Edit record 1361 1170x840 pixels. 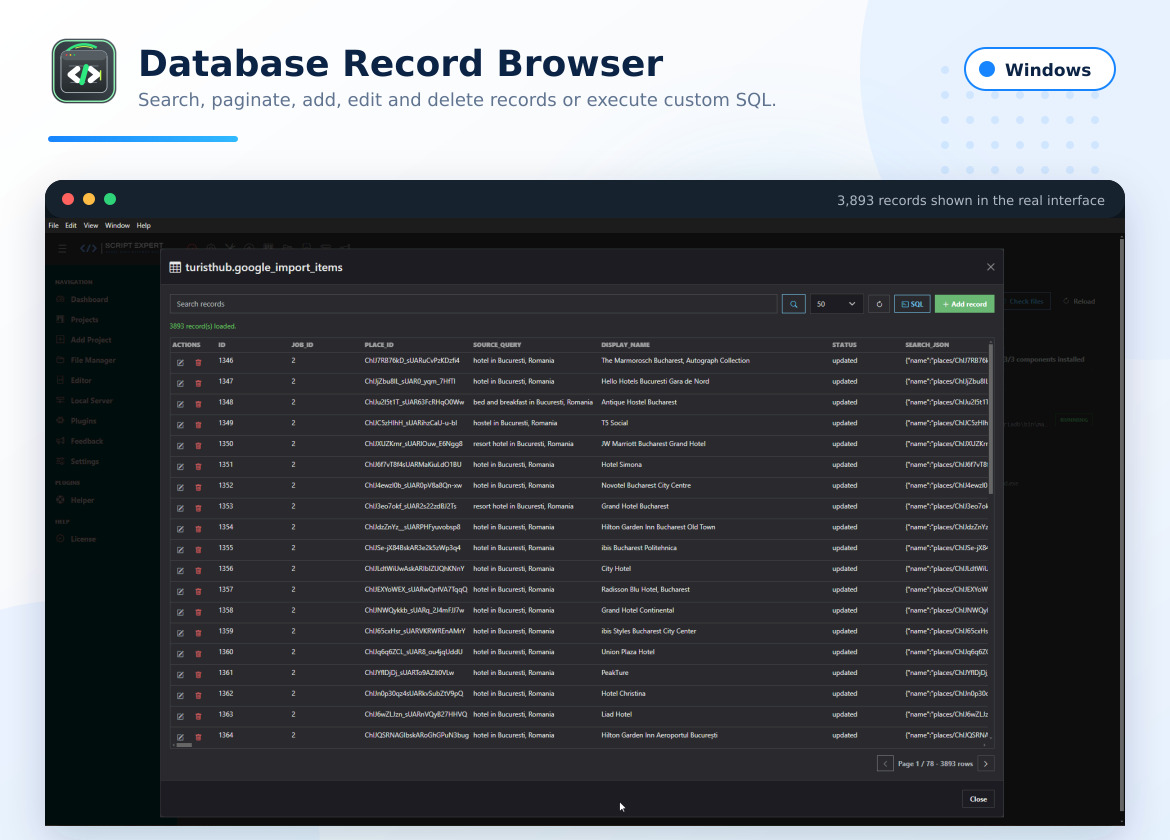pos(180,675)
